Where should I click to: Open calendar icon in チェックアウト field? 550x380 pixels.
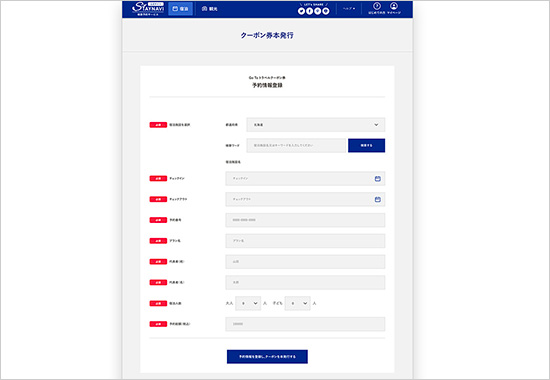point(378,199)
